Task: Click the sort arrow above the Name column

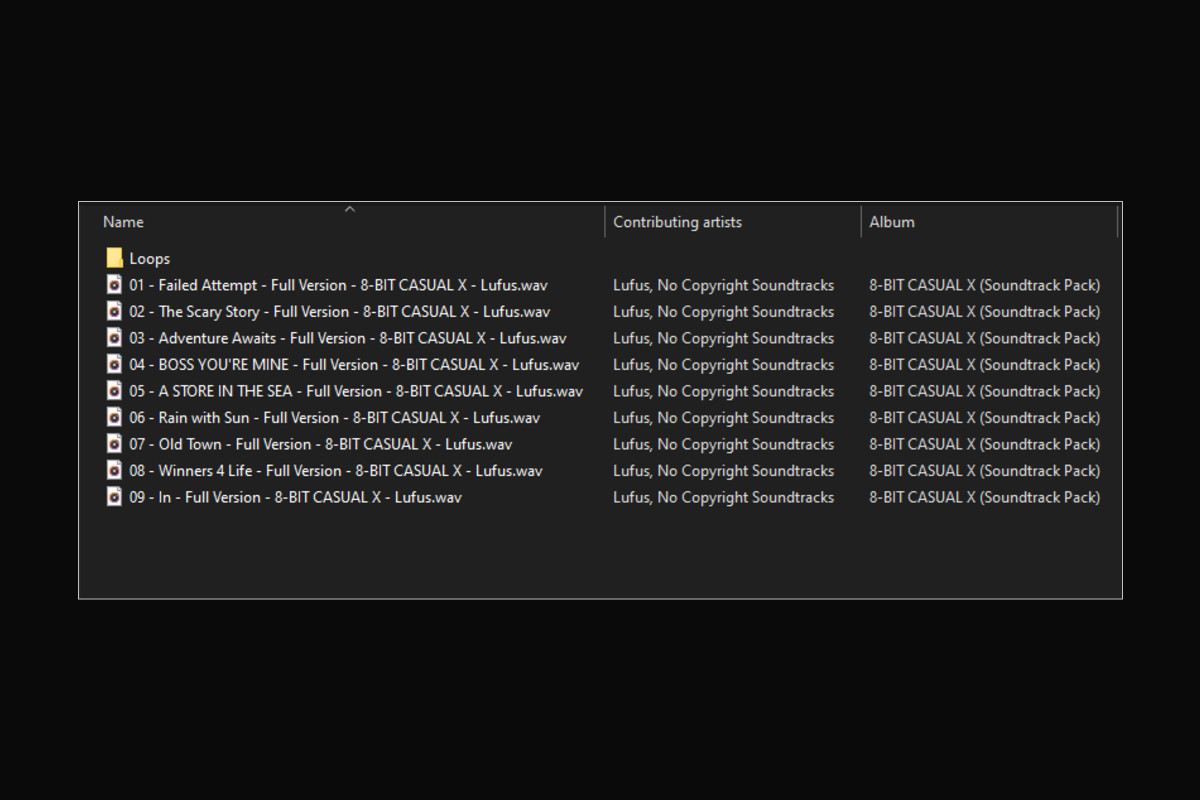Action: (x=349, y=209)
